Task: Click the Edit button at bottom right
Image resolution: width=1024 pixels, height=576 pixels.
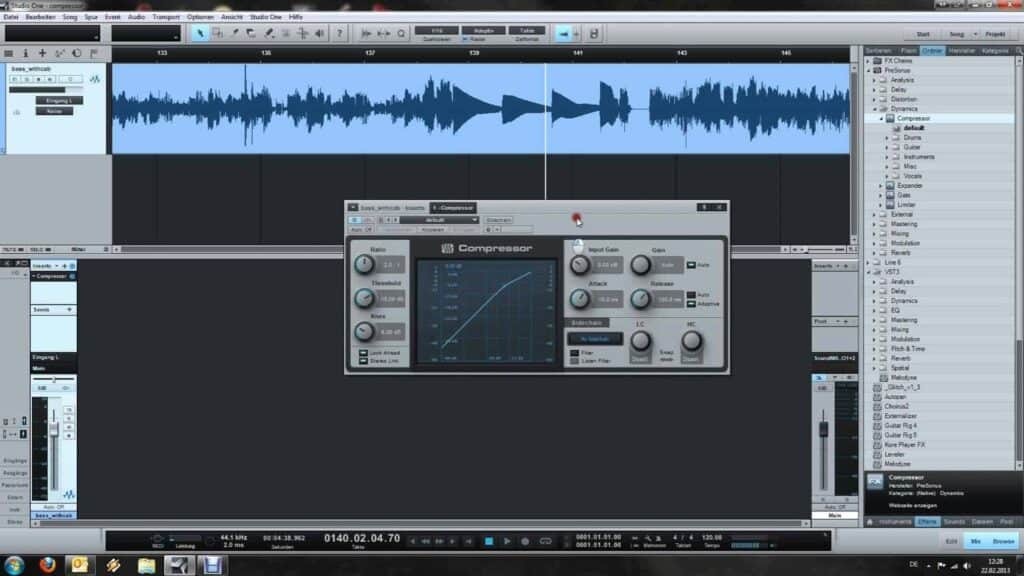Action: click(x=951, y=541)
